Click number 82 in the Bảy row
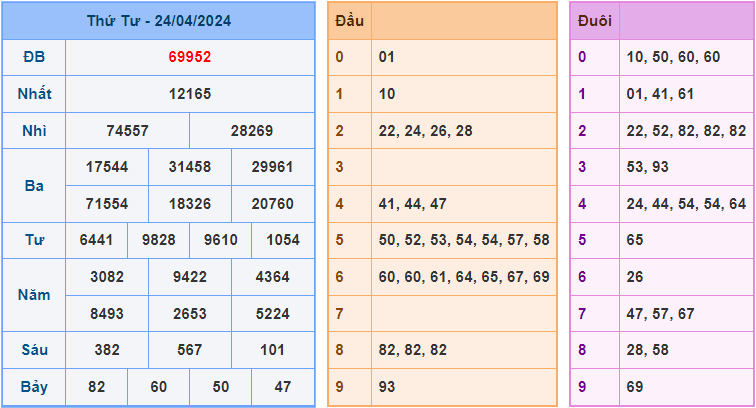756x408 pixels. pyautogui.click(x=96, y=387)
